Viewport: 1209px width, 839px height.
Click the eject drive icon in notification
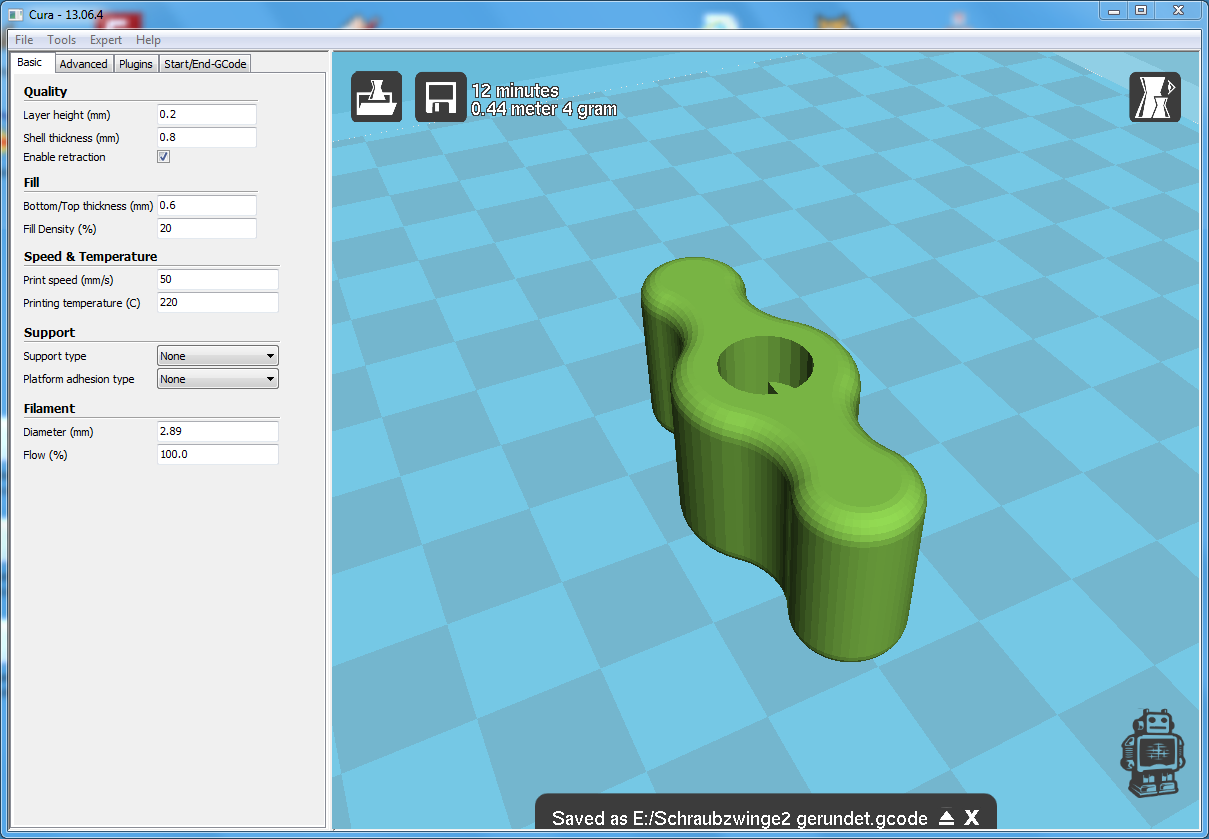click(x=946, y=818)
